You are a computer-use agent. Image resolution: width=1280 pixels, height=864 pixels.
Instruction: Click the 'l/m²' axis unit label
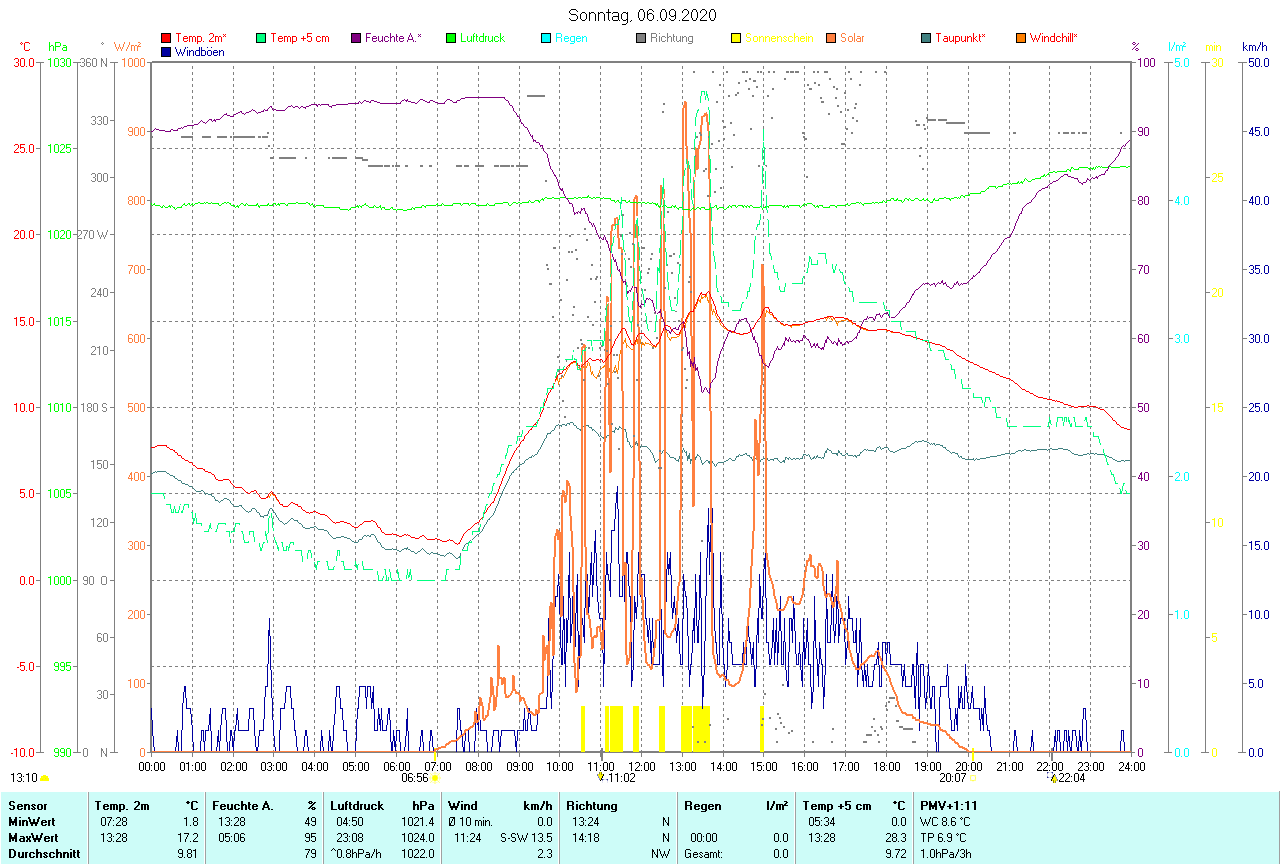(x=1177, y=47)
